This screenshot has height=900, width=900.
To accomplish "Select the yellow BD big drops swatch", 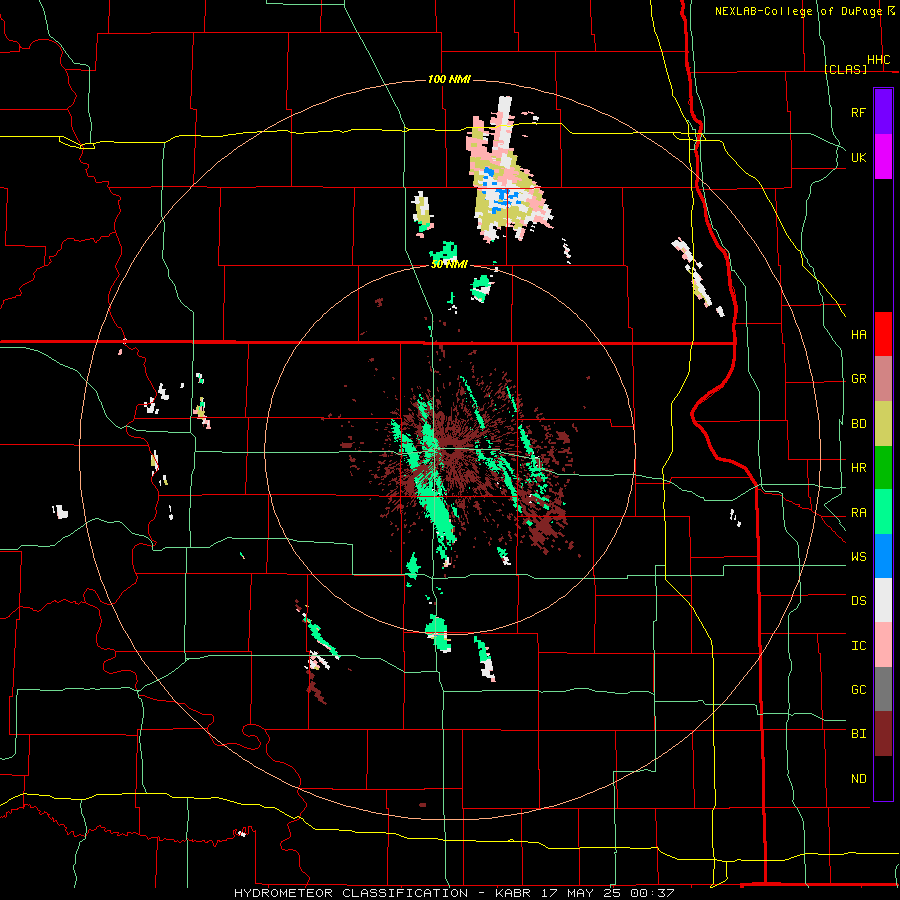I will click(883, 424).
